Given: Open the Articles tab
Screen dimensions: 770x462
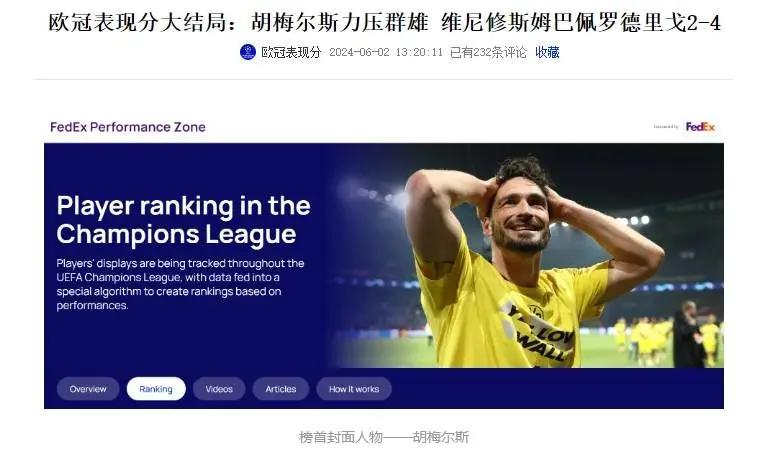Looking at the screenshot, I should [281, 389].
